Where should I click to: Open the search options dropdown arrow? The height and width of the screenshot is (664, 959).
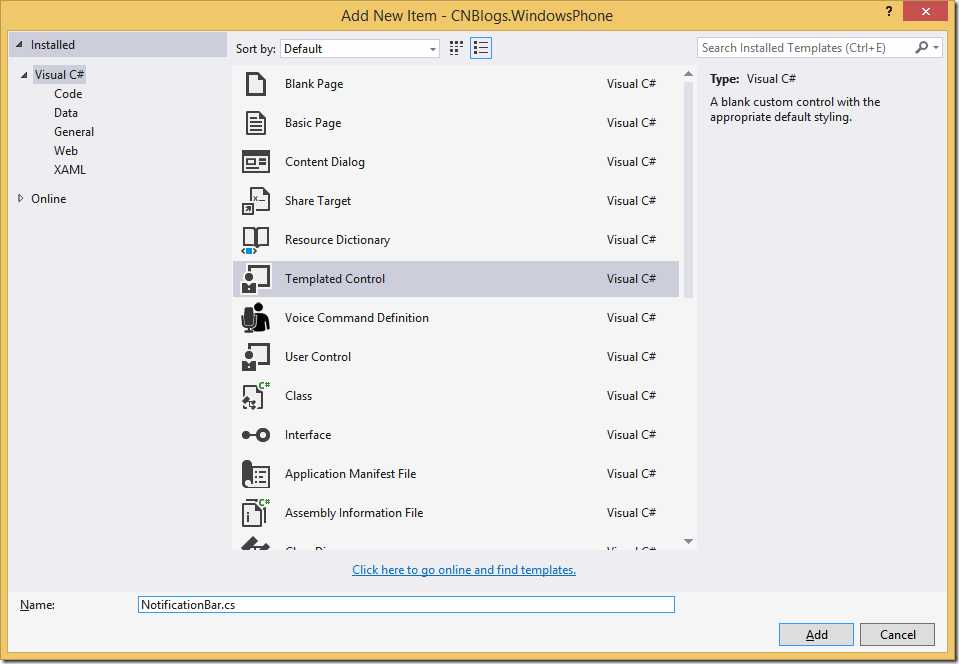click(x=936, y=47)
